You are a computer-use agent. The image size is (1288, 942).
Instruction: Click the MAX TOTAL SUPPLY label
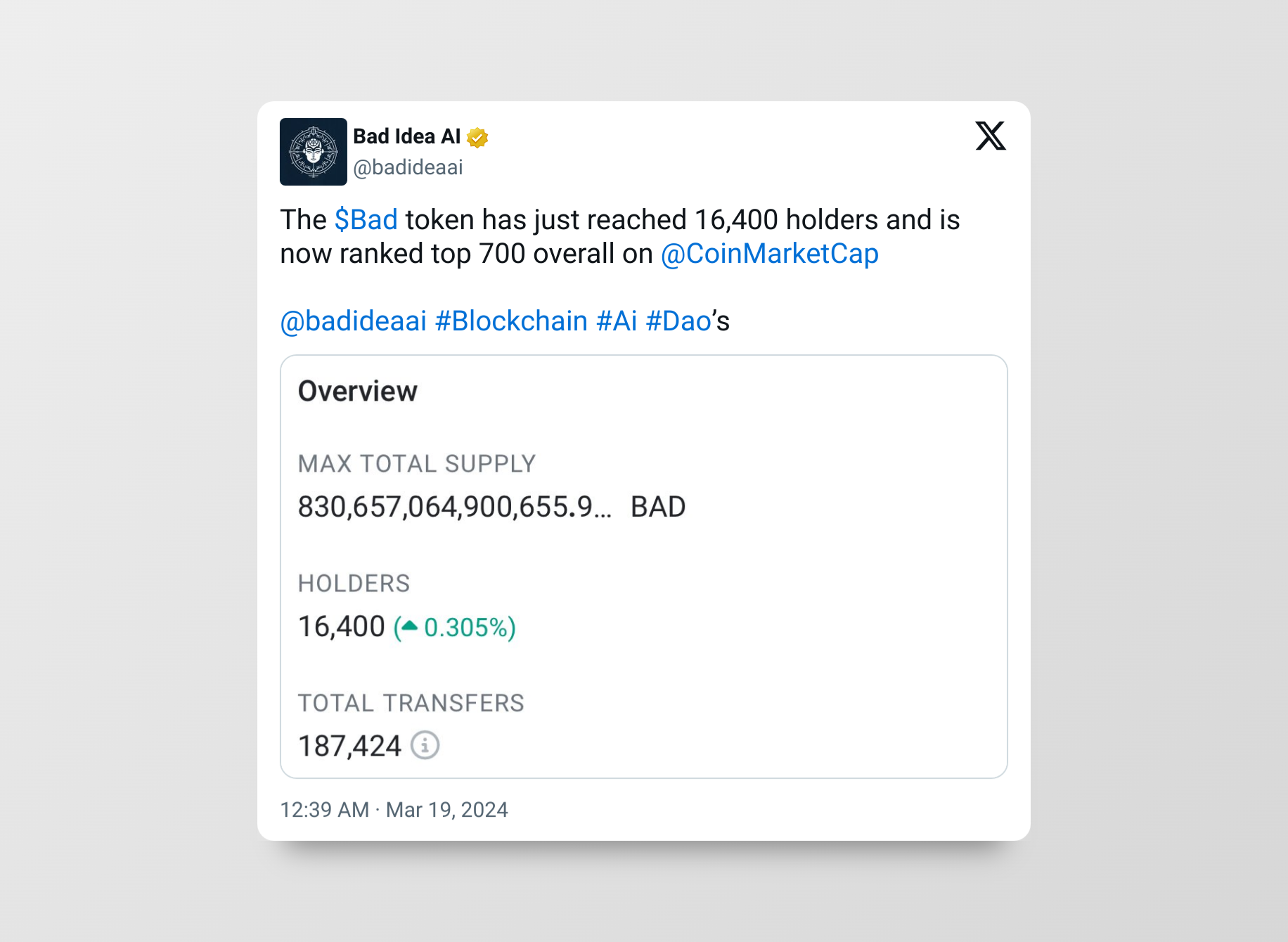(417, 464)
